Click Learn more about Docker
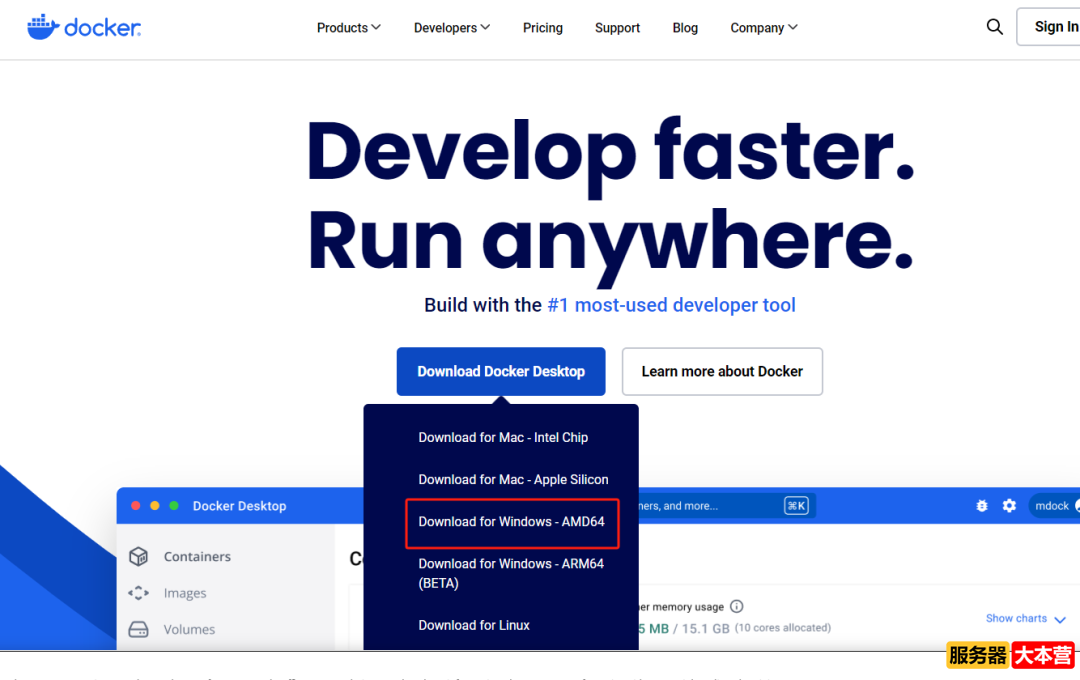1080x680 pixels. tap(722, 371)
